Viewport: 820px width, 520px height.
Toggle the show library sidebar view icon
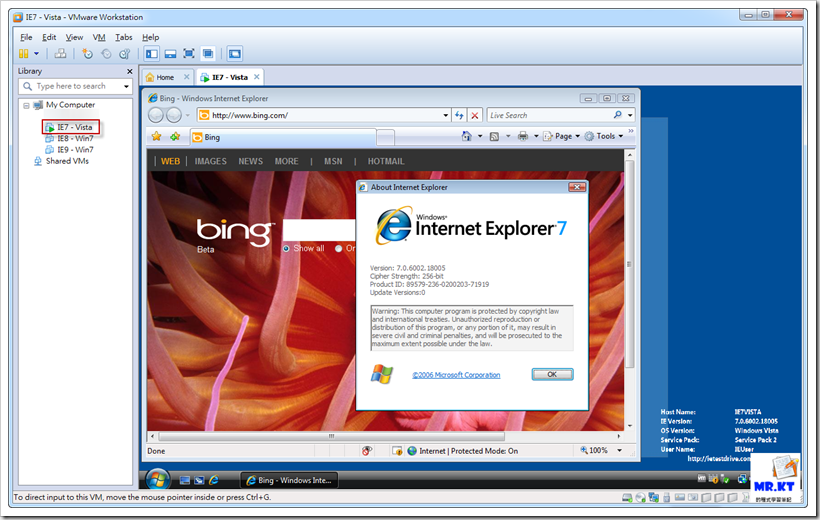click(152, 53)
